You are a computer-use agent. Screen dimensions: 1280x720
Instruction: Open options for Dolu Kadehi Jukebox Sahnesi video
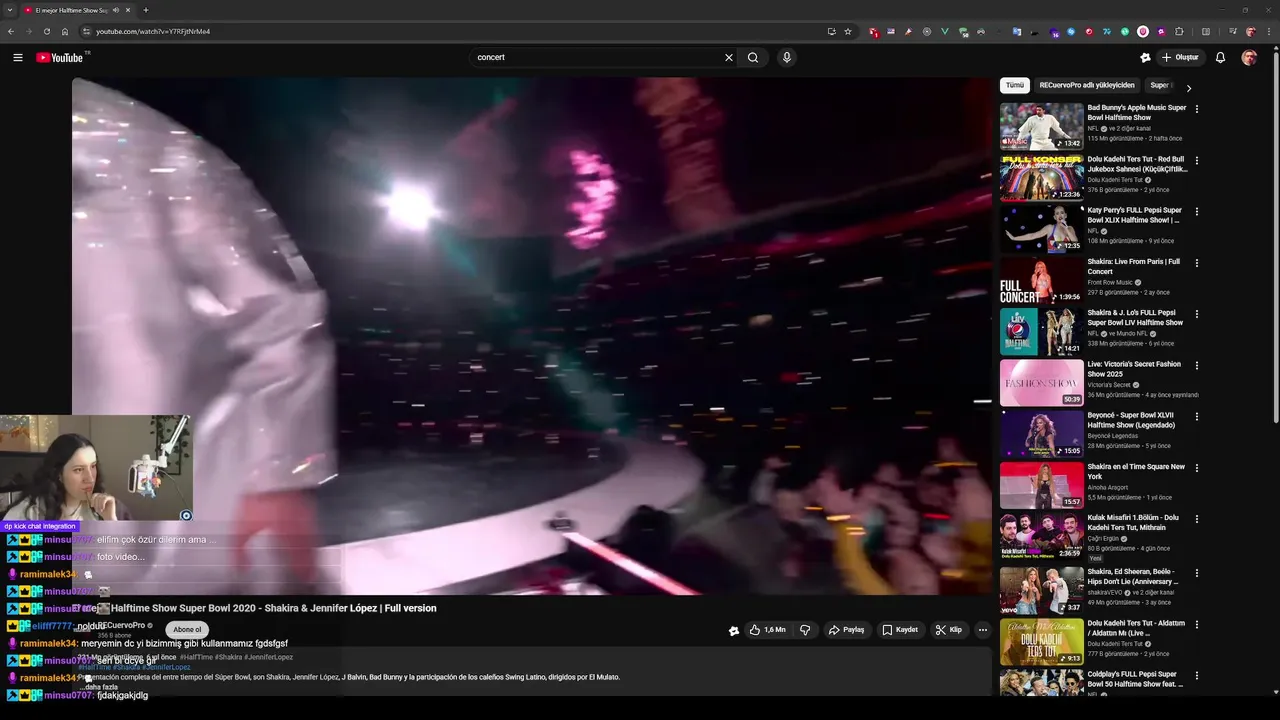(1197, 160)
